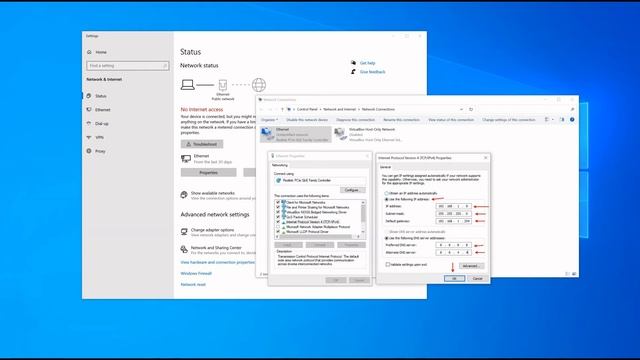Click the Alternate DNS server field

click(x=454, y=253)
